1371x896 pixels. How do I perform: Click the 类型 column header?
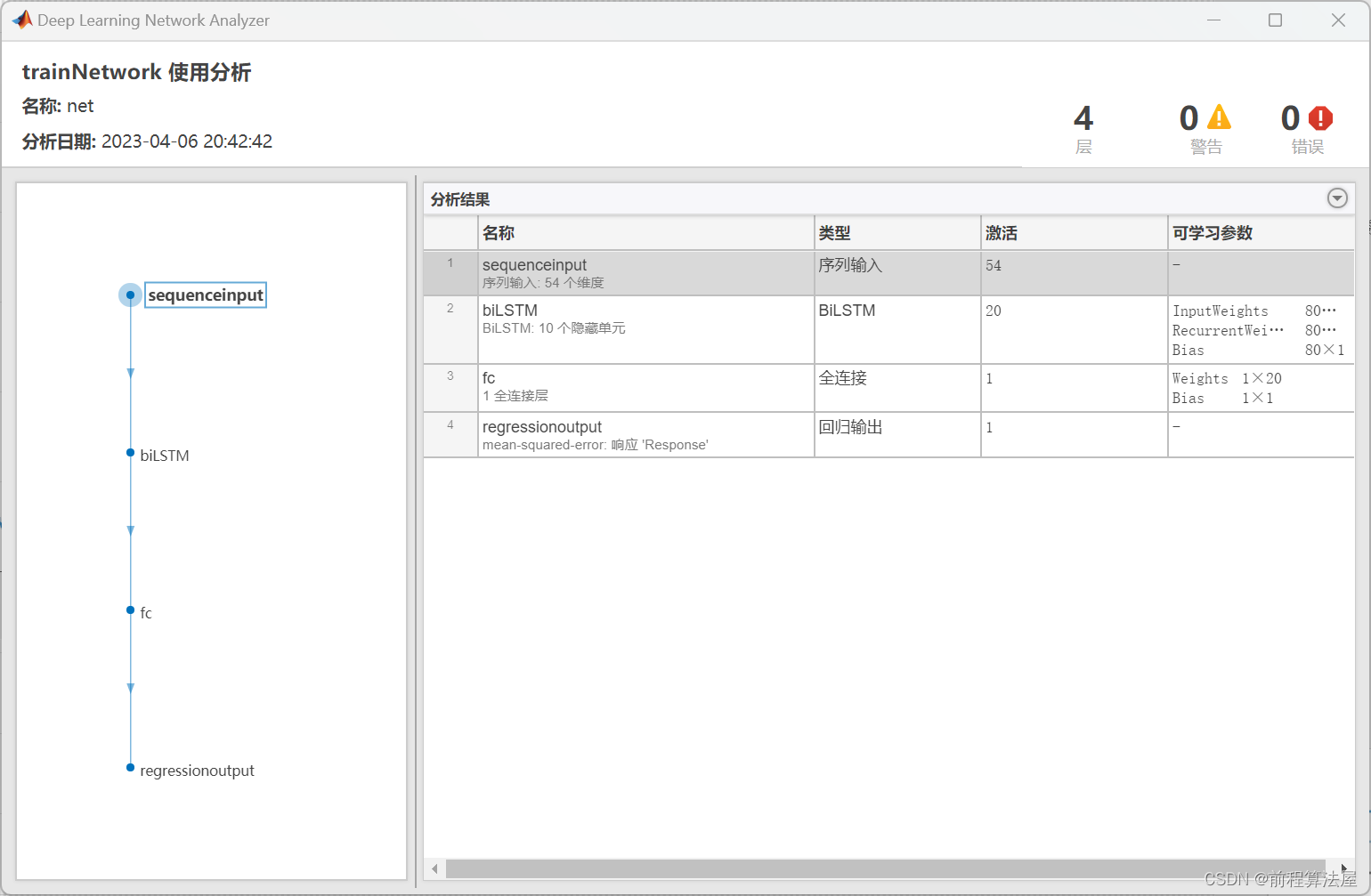tap(897, 233)
